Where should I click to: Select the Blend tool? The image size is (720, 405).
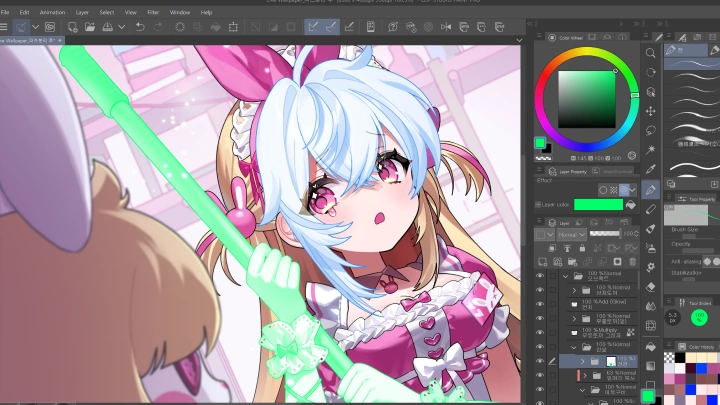tap(650, 306)
